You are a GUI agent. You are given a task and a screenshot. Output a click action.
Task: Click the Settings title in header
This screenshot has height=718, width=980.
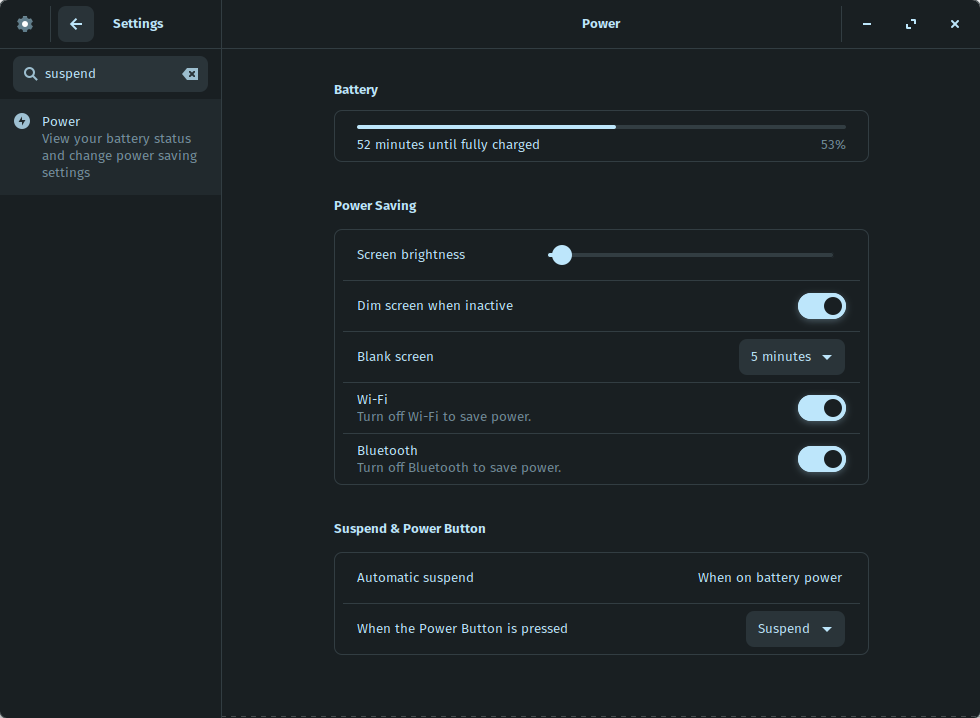[x=138, y=24]
